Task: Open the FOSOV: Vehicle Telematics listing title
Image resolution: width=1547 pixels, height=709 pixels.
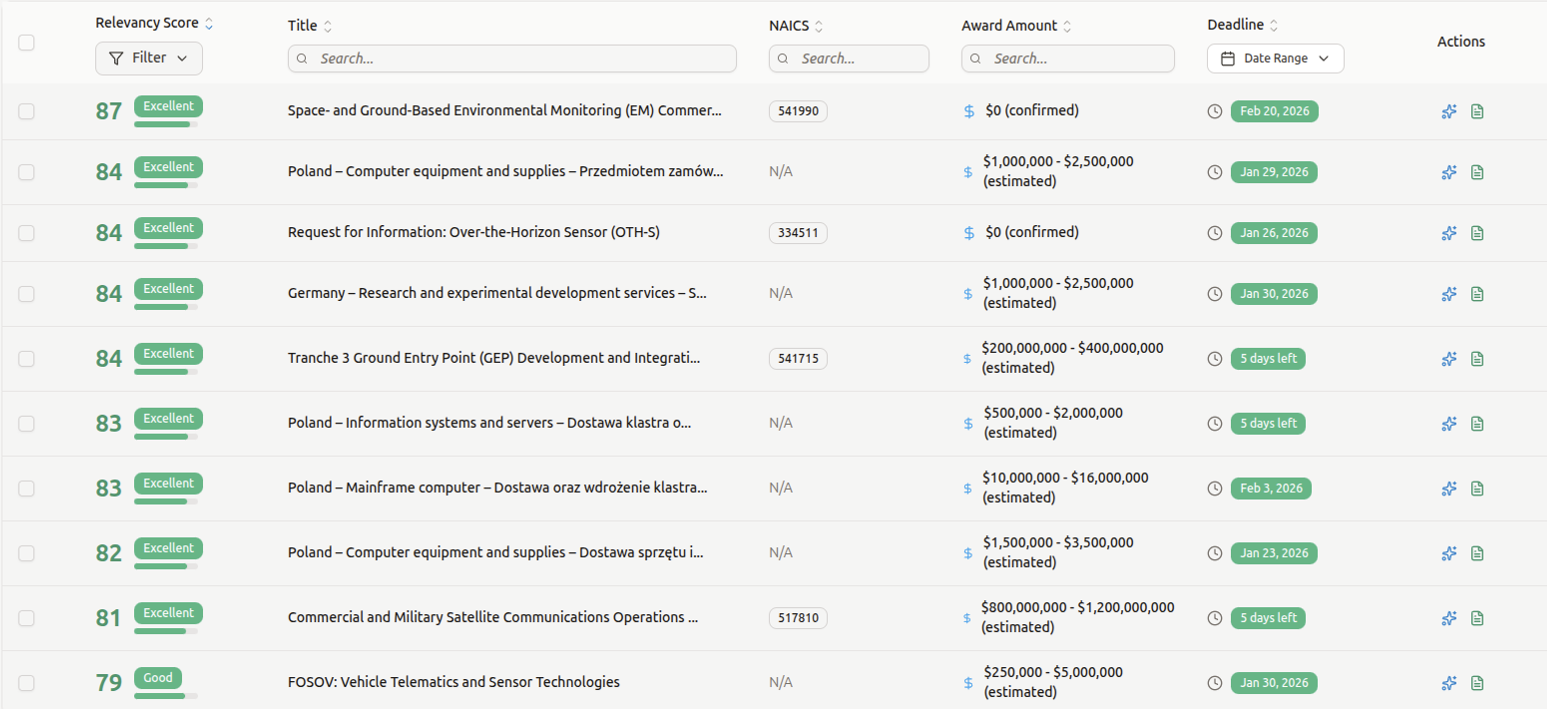Action: click(x=452, y=682)
